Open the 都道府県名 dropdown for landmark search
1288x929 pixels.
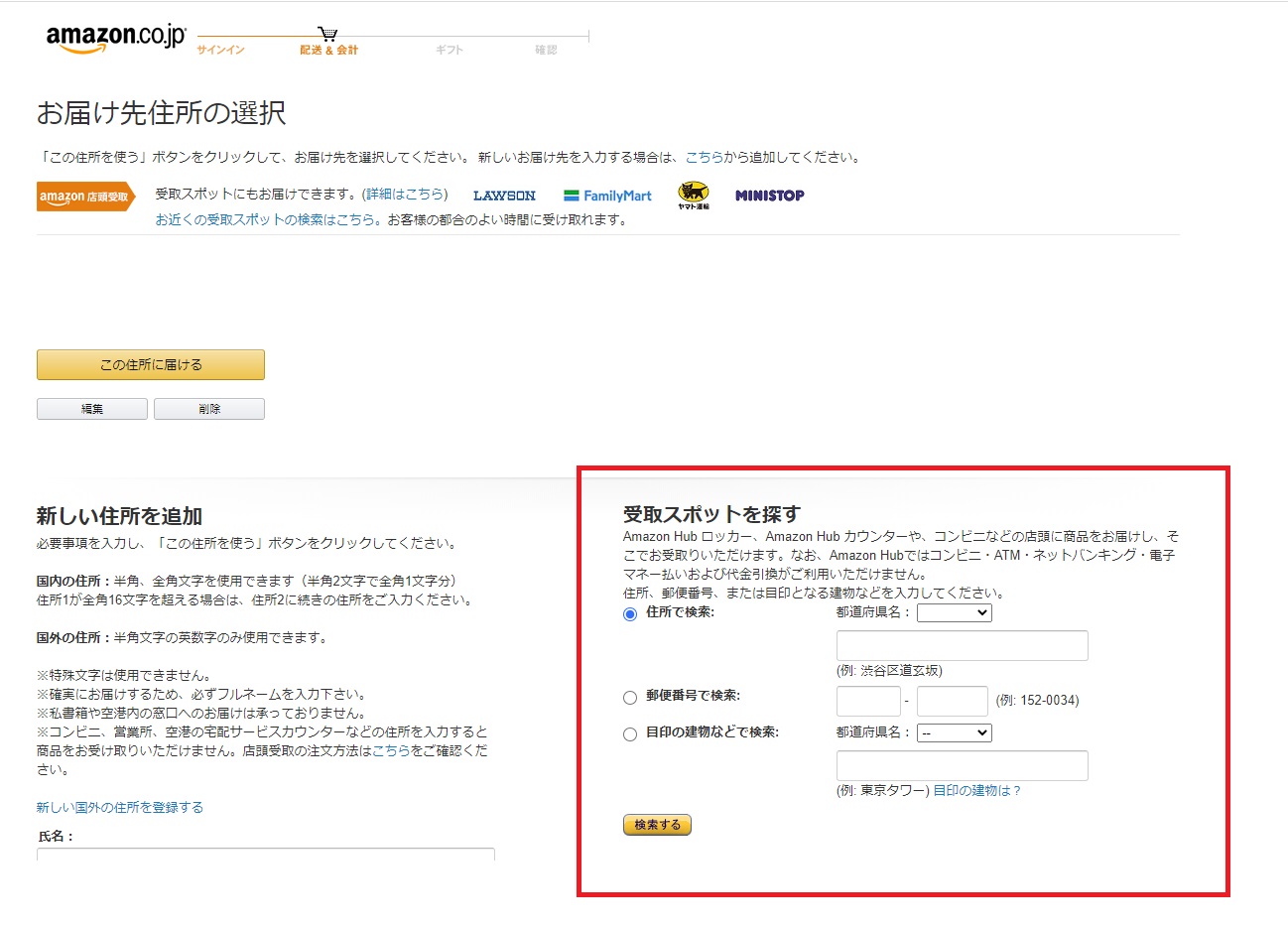tap(955, 733)
